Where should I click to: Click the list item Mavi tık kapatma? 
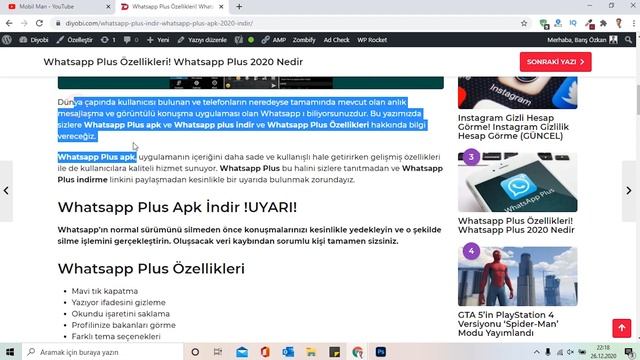[104, 291]
